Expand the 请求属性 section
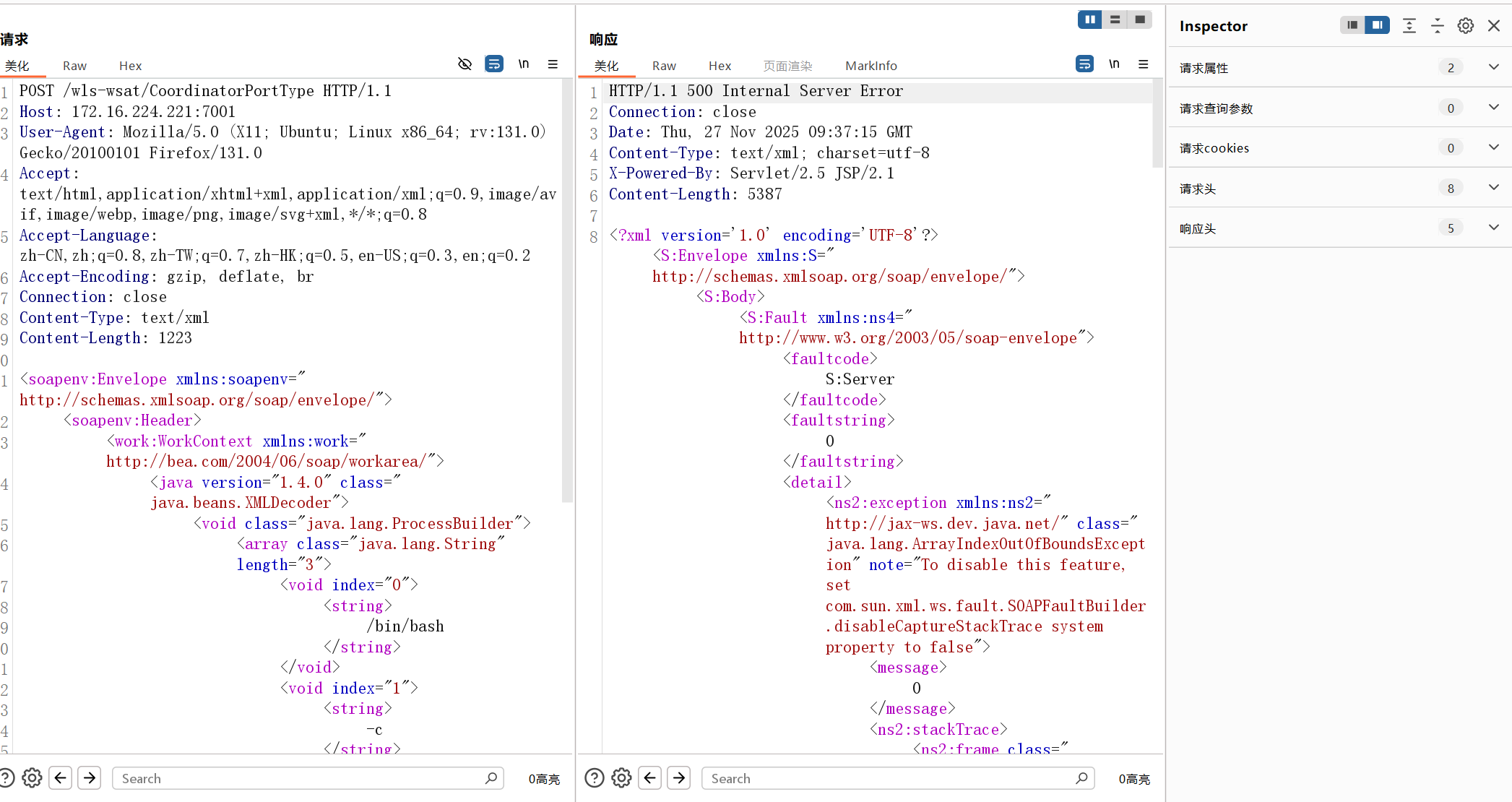This screenshot has width=1512, height=802. tap(1493, 67)
